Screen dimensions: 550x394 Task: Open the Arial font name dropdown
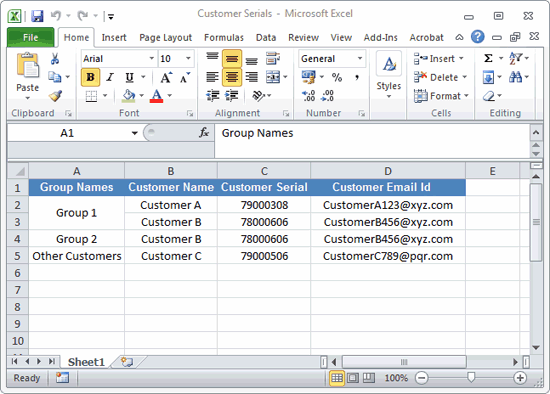click(x=152, y=58)
